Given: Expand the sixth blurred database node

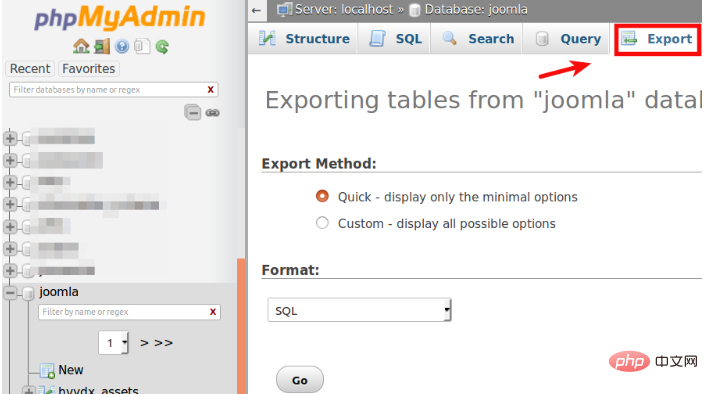Looking at the screenshot, I should point(10,249).
